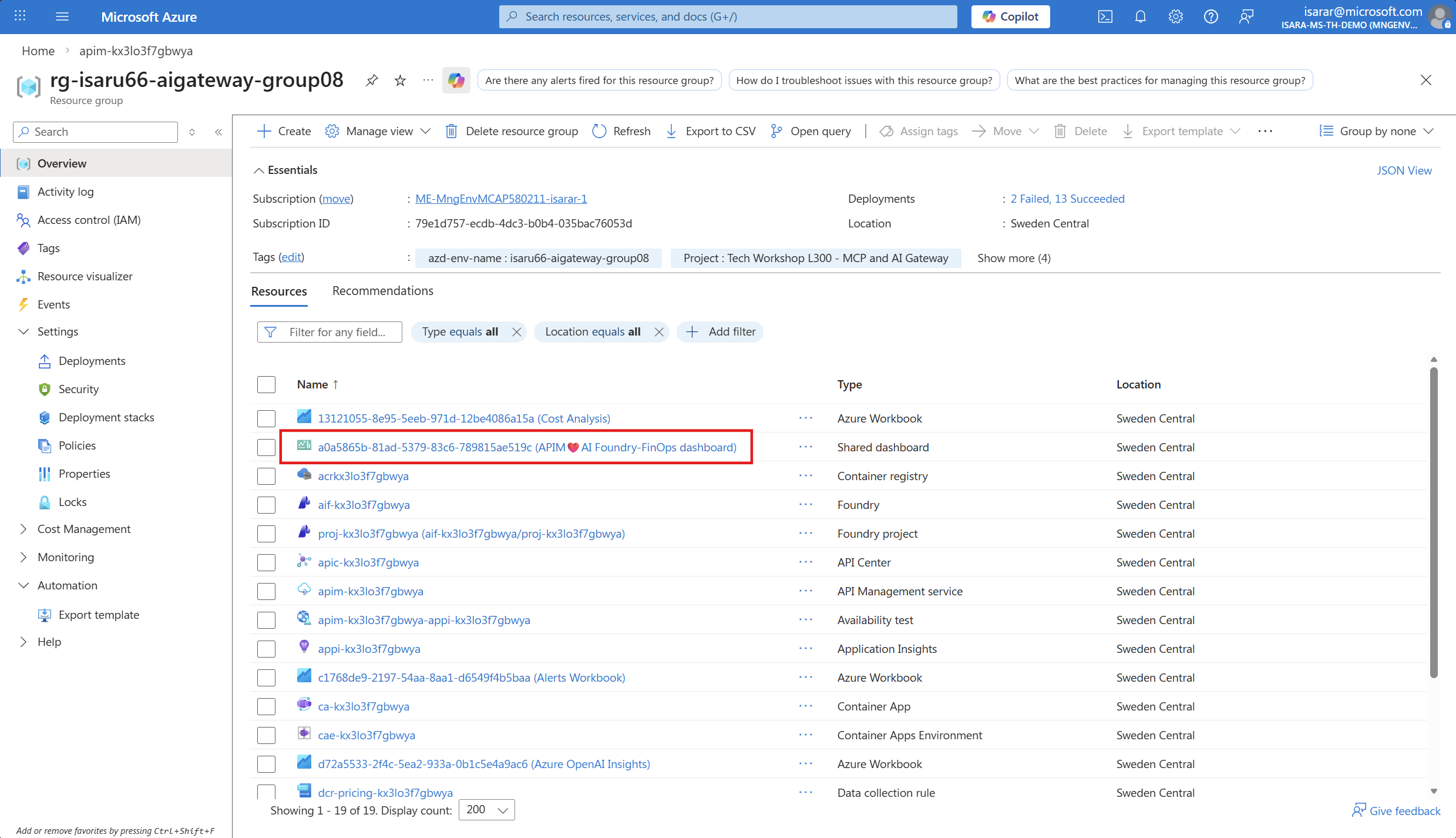
Task: Open Locks under Settings
Action: (x=72, y=502)
